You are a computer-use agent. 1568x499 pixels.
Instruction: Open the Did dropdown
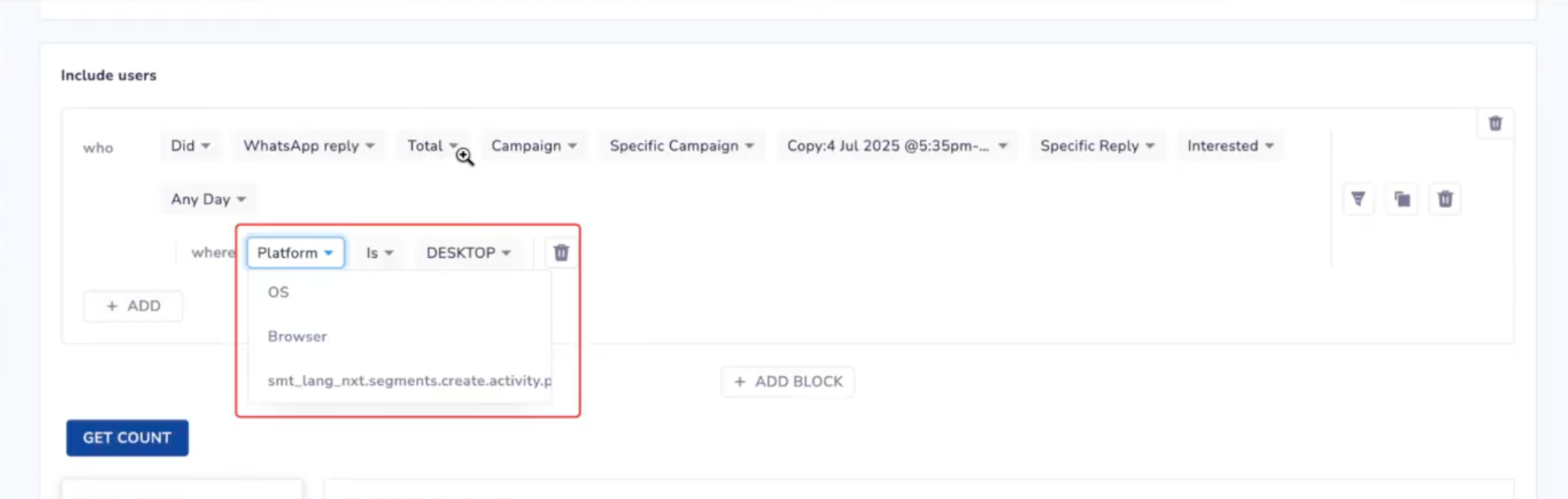point(189,145)
